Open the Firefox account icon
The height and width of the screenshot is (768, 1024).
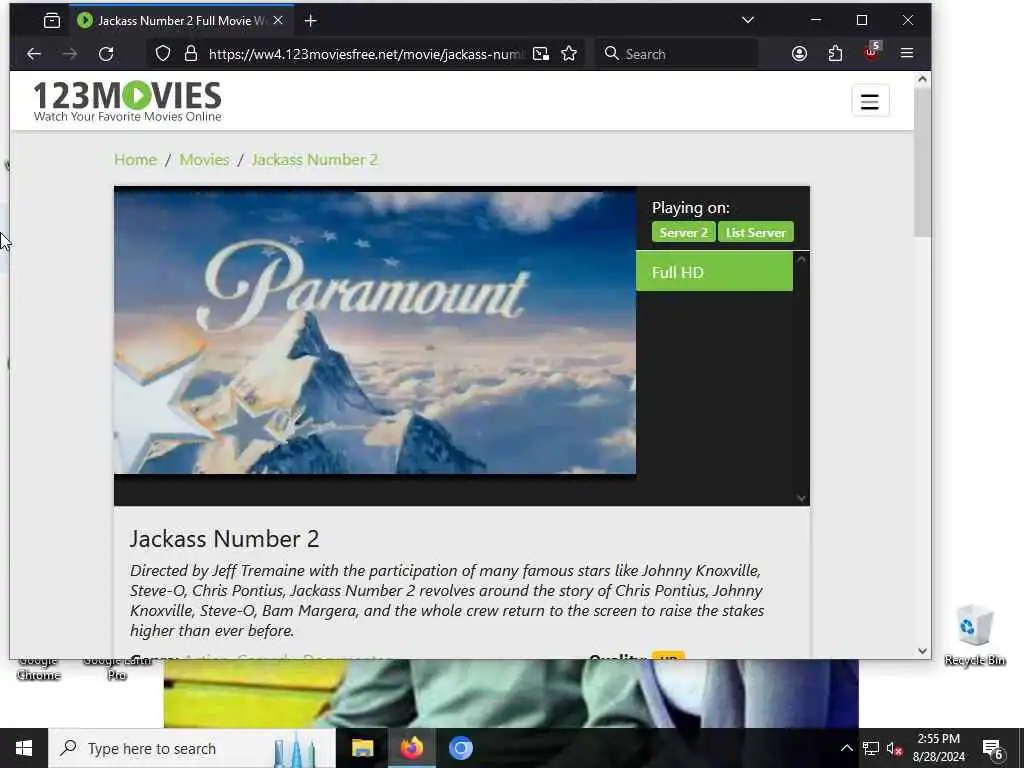799,54
